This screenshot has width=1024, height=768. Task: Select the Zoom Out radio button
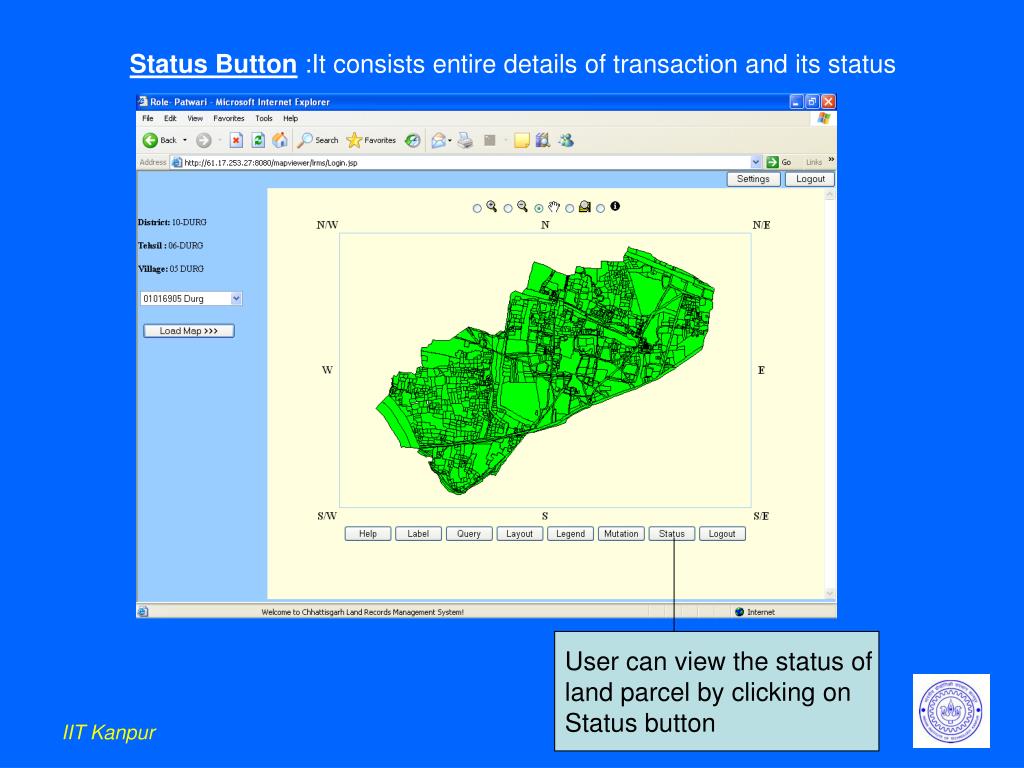coord(508,207)
